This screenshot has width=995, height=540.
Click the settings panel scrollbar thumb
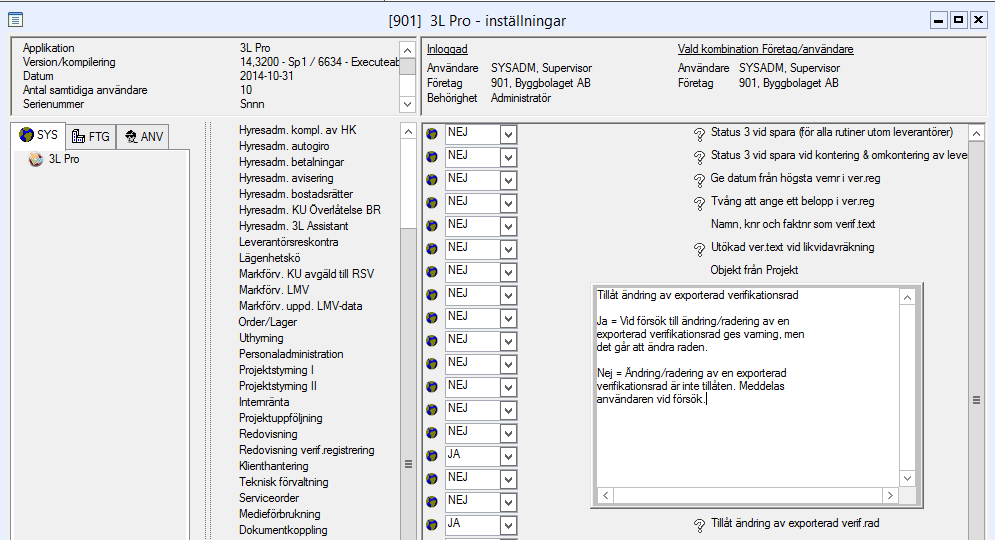pyautogui.click(x=977, y=400)
